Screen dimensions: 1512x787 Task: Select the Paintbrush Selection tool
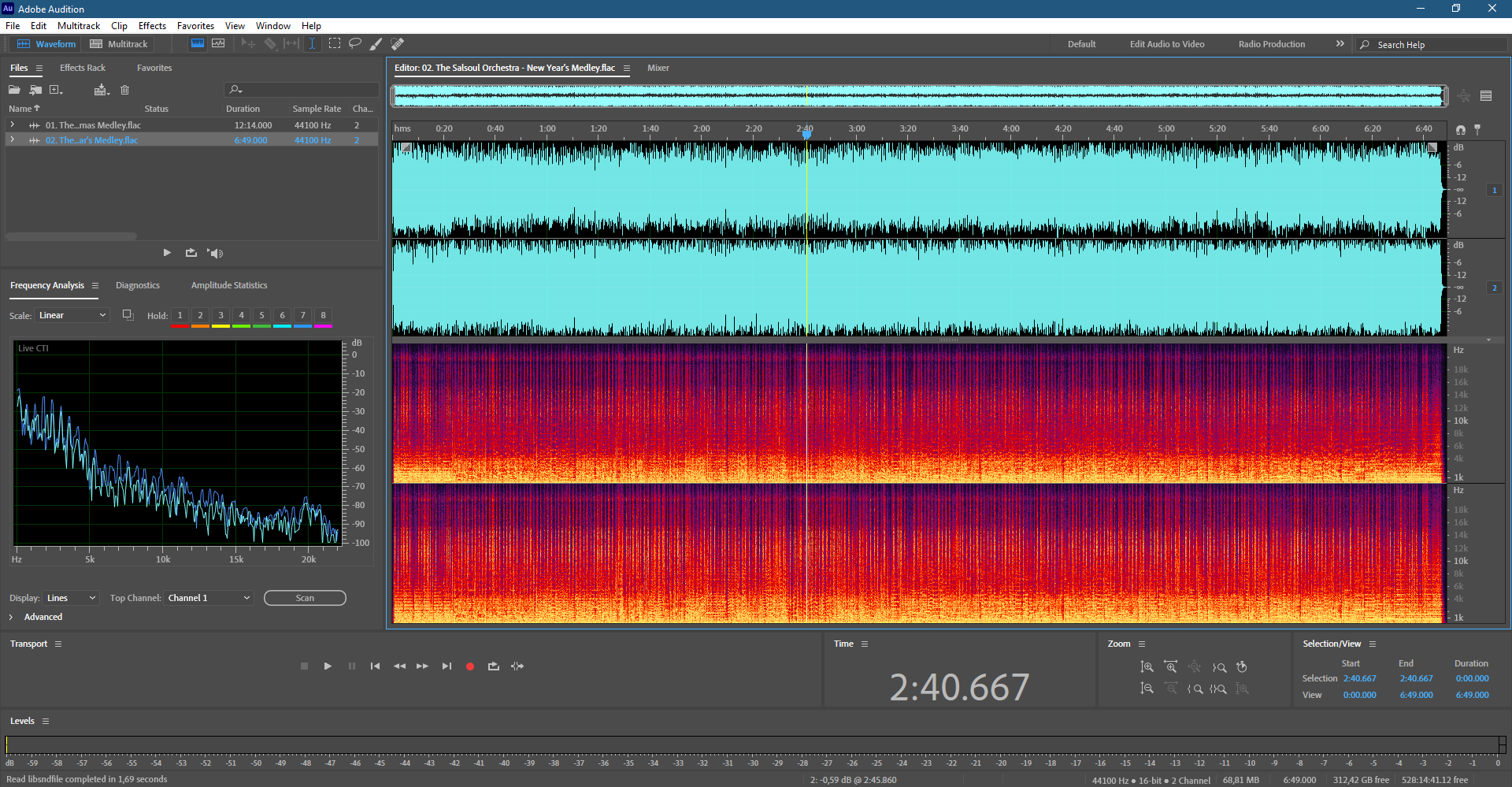[x=376, y=43]
